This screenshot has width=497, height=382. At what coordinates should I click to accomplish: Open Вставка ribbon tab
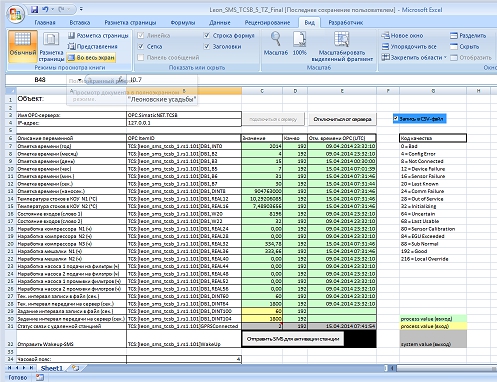pyautogui.click(x=80, y=23)
